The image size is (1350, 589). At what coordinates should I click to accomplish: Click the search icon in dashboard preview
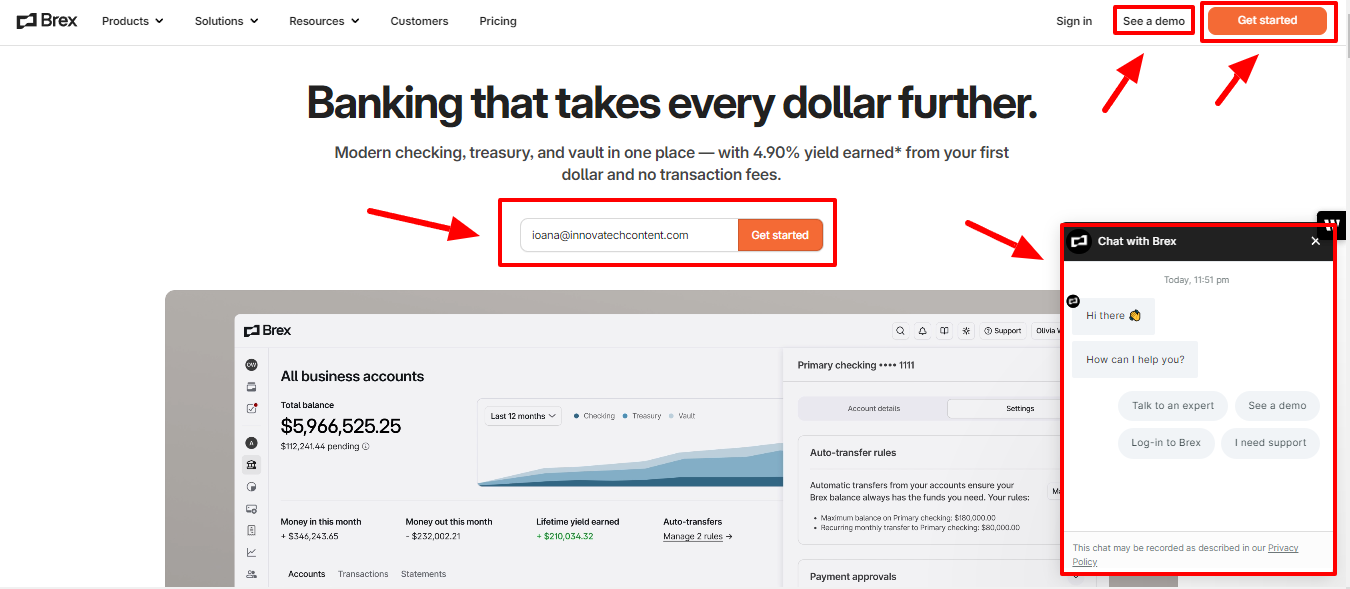point(901,330)
